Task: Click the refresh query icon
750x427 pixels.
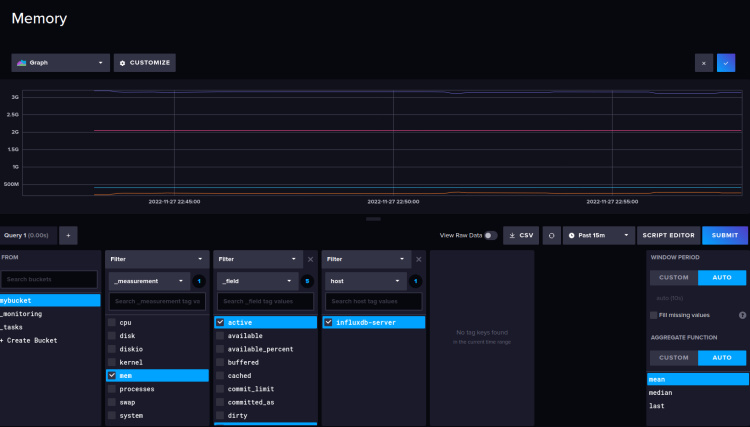Action: (x=551, y=235)
